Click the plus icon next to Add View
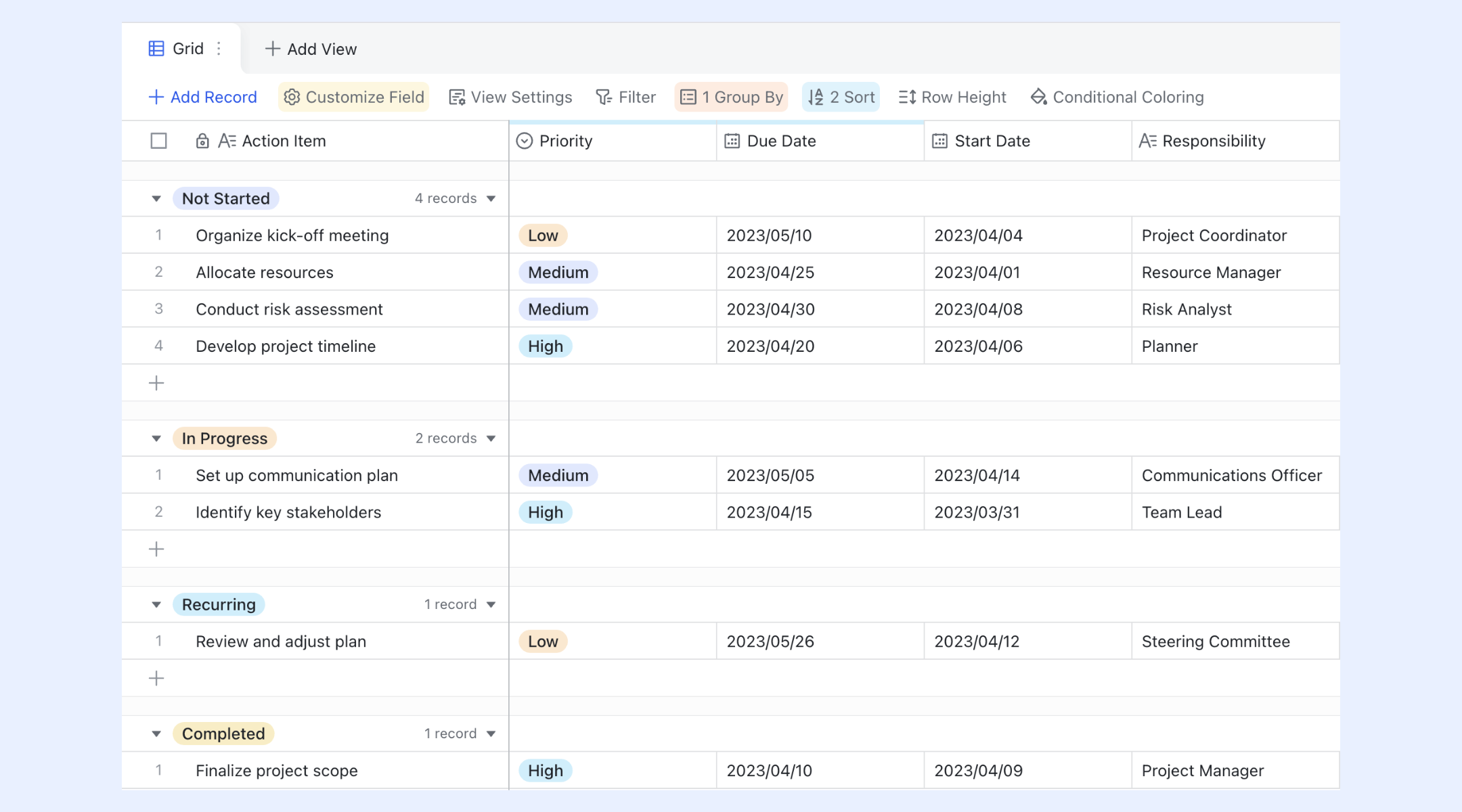1462x812 pixels. (272, 49)
